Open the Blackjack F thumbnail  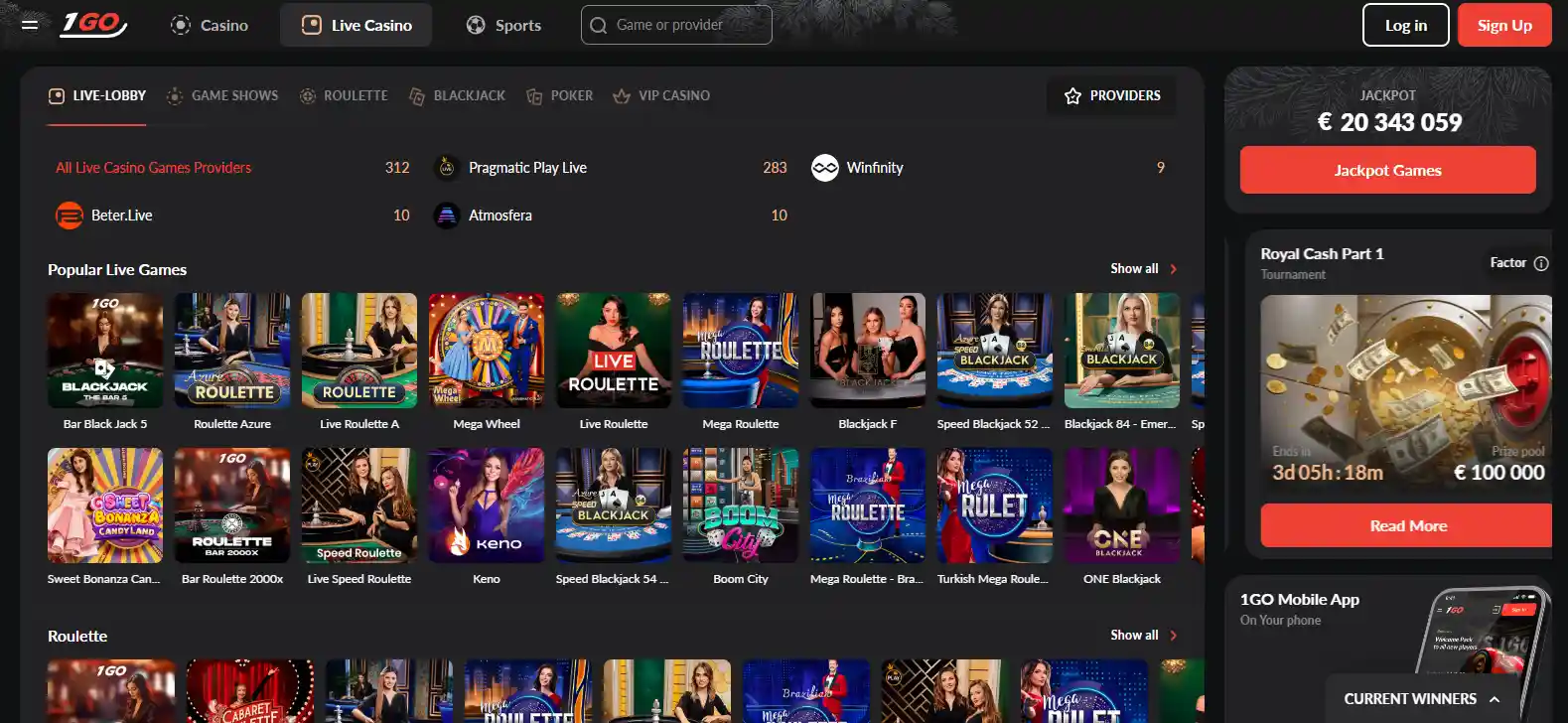pos(868,351)
